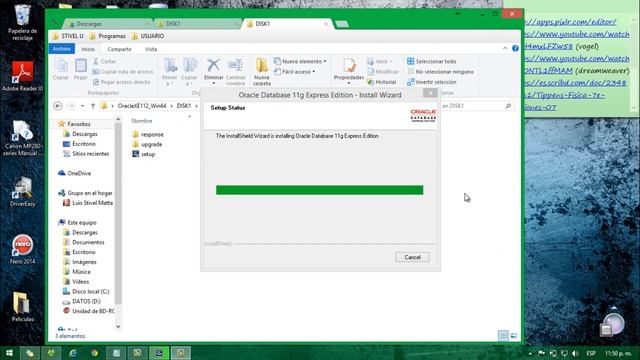Click the Propiedades icon
Image resolution: width=640 pixels, height=360 pixels.
click(x=349, y=71)
